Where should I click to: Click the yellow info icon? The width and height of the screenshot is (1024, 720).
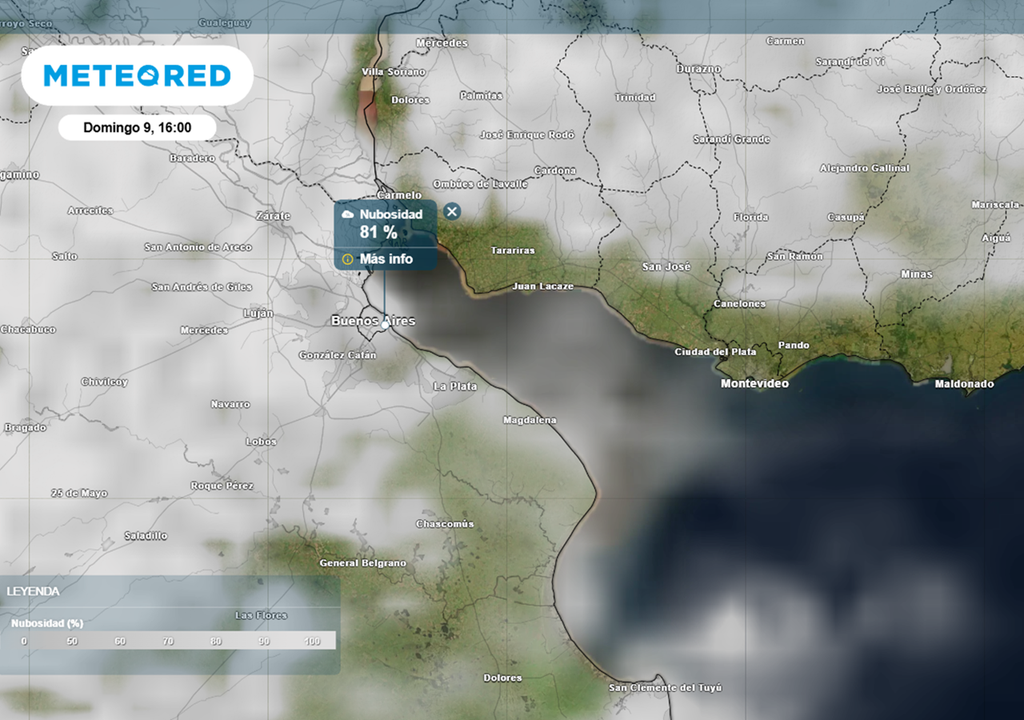[347, 259]
